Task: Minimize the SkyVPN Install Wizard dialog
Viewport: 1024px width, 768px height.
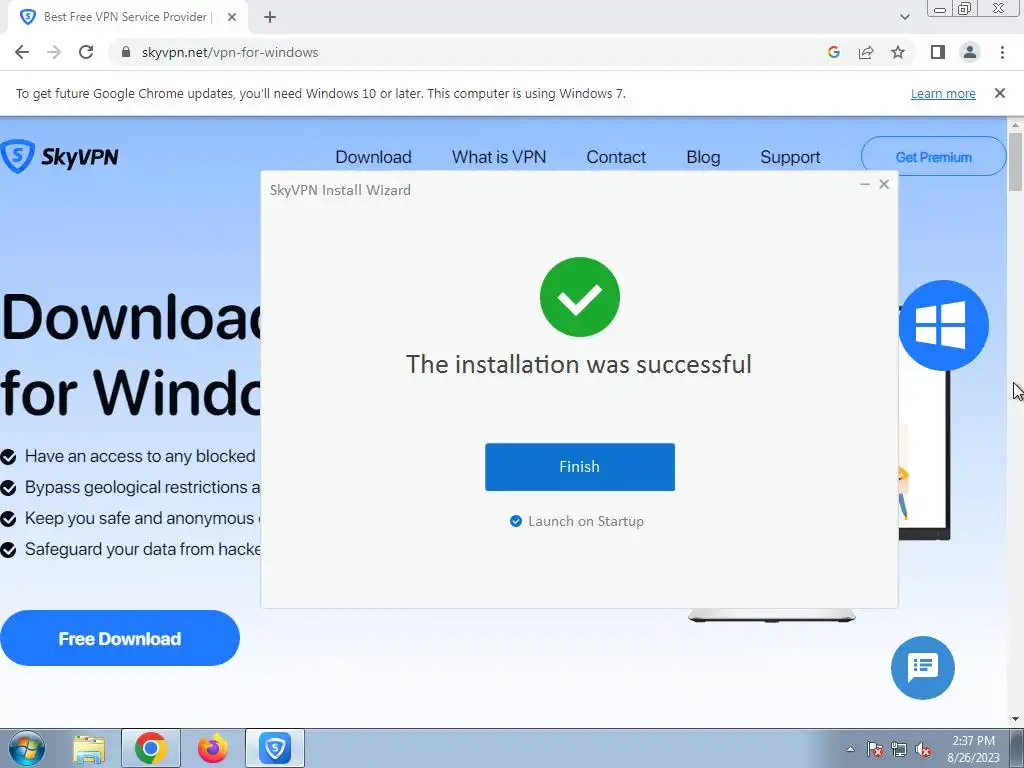Action: tap(865, 184)
